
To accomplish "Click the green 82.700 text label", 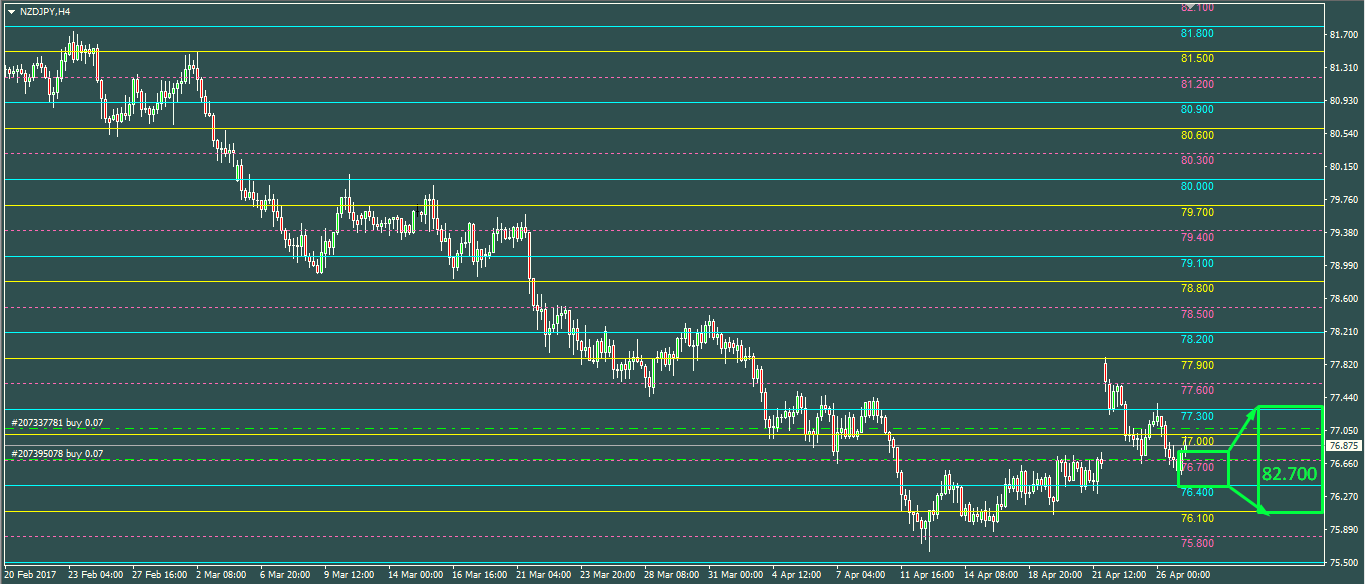I will tap(1289, 474).
